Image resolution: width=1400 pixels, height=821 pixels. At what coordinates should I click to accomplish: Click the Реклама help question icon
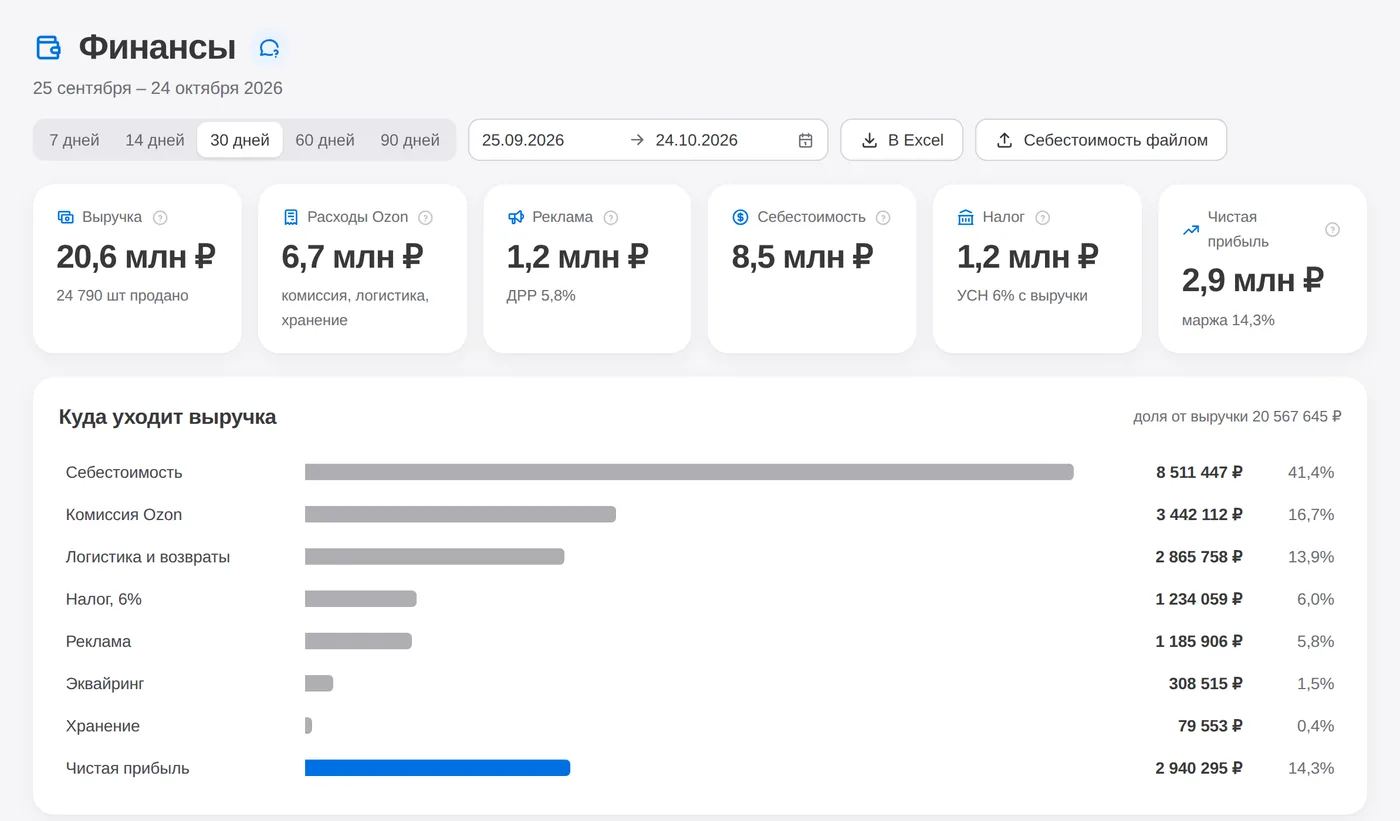[x=611, y=217]
